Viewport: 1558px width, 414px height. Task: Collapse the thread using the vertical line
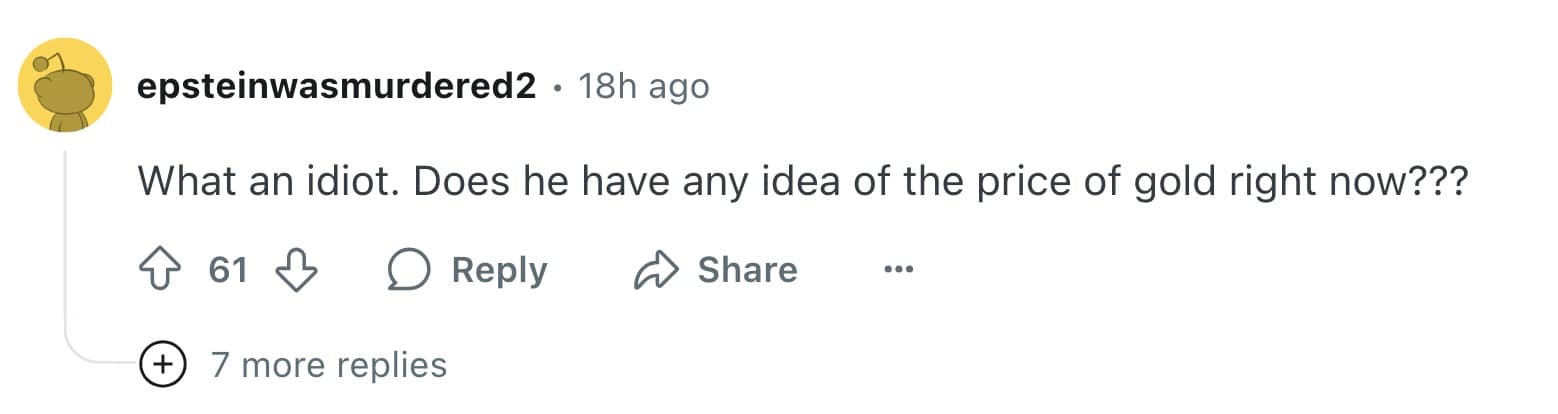65,250
